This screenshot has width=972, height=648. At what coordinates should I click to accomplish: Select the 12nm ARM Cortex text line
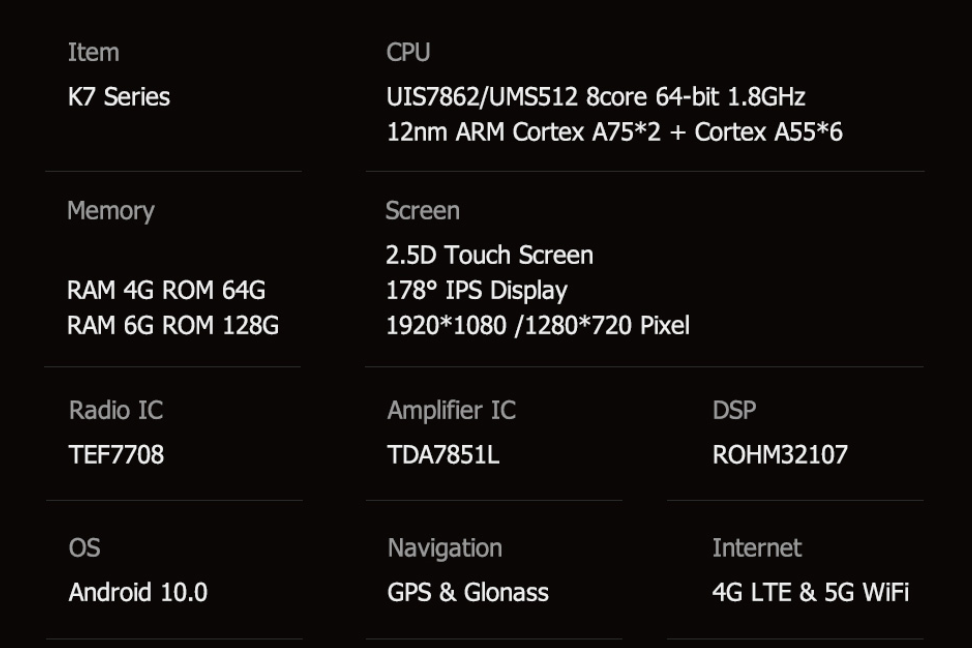click(614, 131)
